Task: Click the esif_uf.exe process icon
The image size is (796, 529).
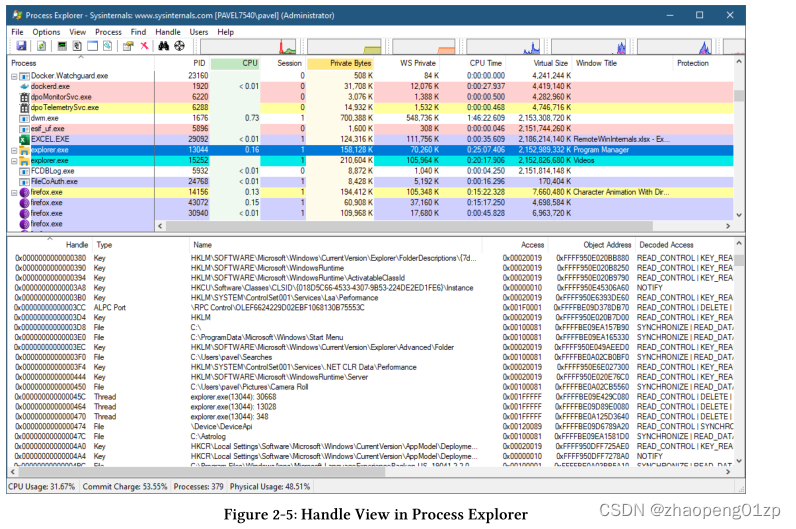Action: coord(24,129)
